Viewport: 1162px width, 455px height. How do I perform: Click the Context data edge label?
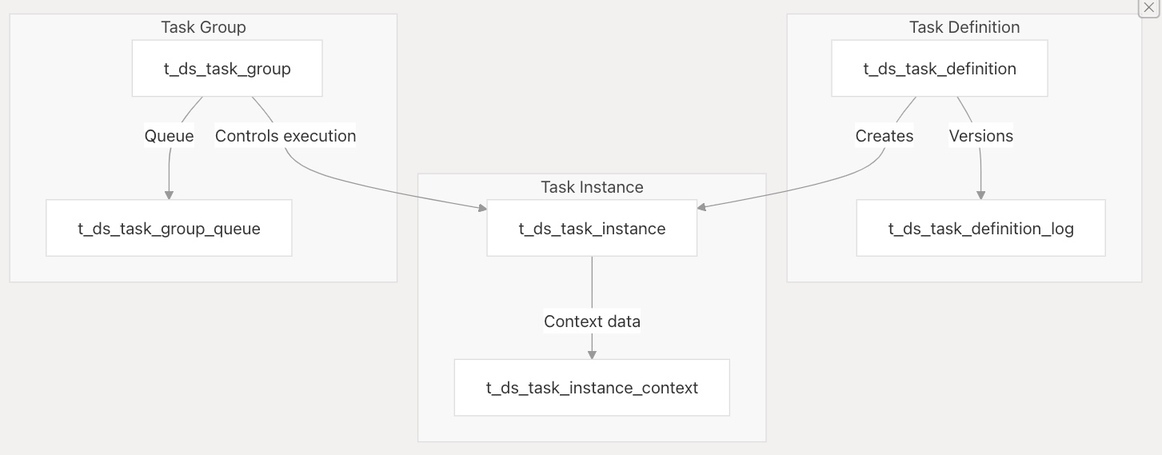pyautogui.click(x=592, y=321)
